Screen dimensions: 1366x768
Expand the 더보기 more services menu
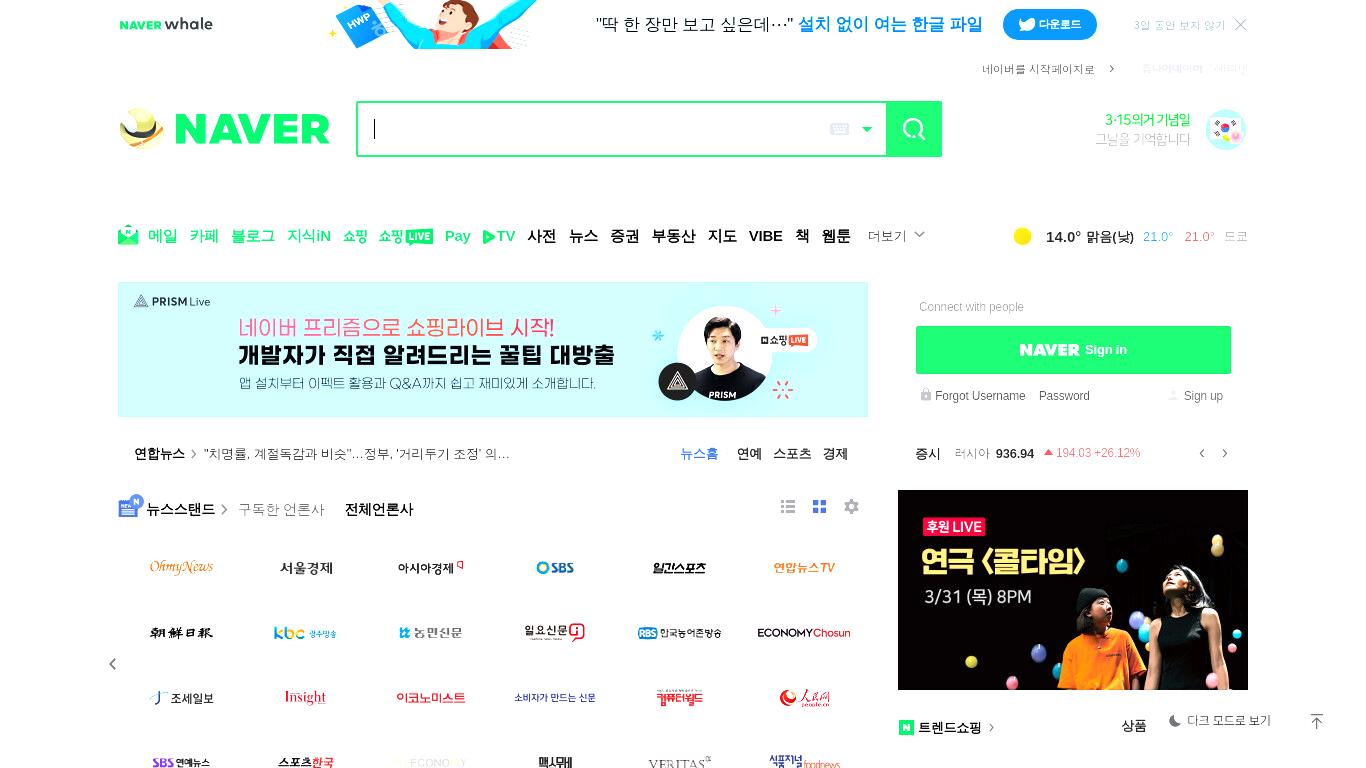click(x=896, y=236)
